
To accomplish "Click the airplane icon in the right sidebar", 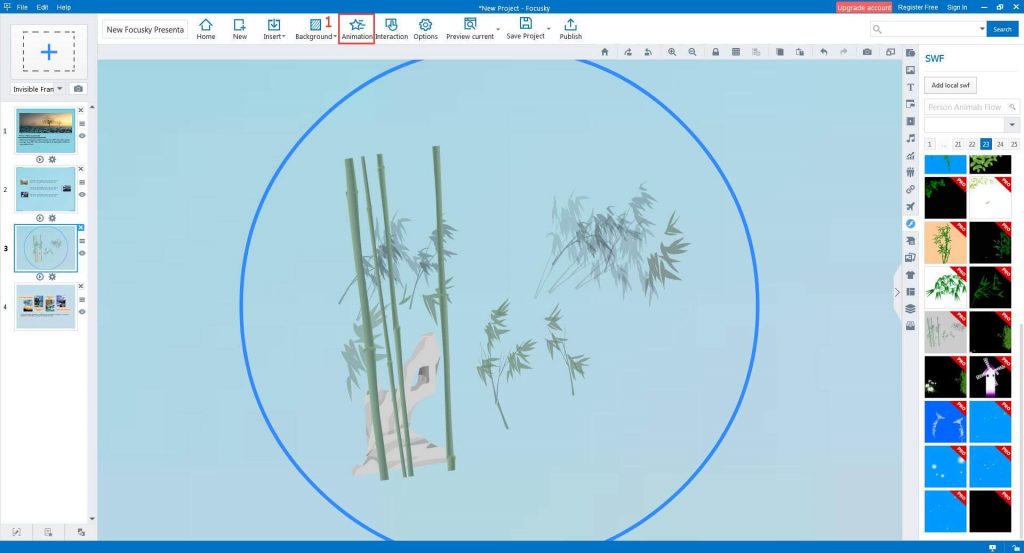I will [x=910, y=206].
